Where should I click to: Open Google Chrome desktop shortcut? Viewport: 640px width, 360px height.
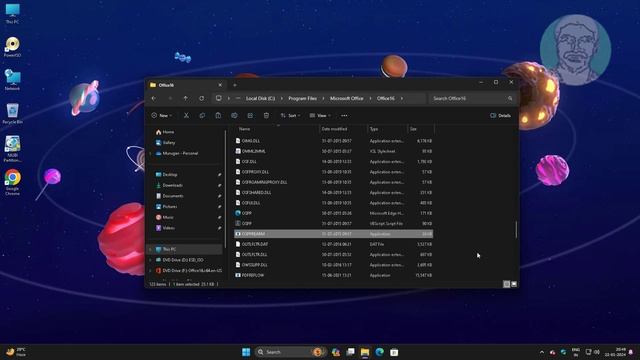coord(12,182)
